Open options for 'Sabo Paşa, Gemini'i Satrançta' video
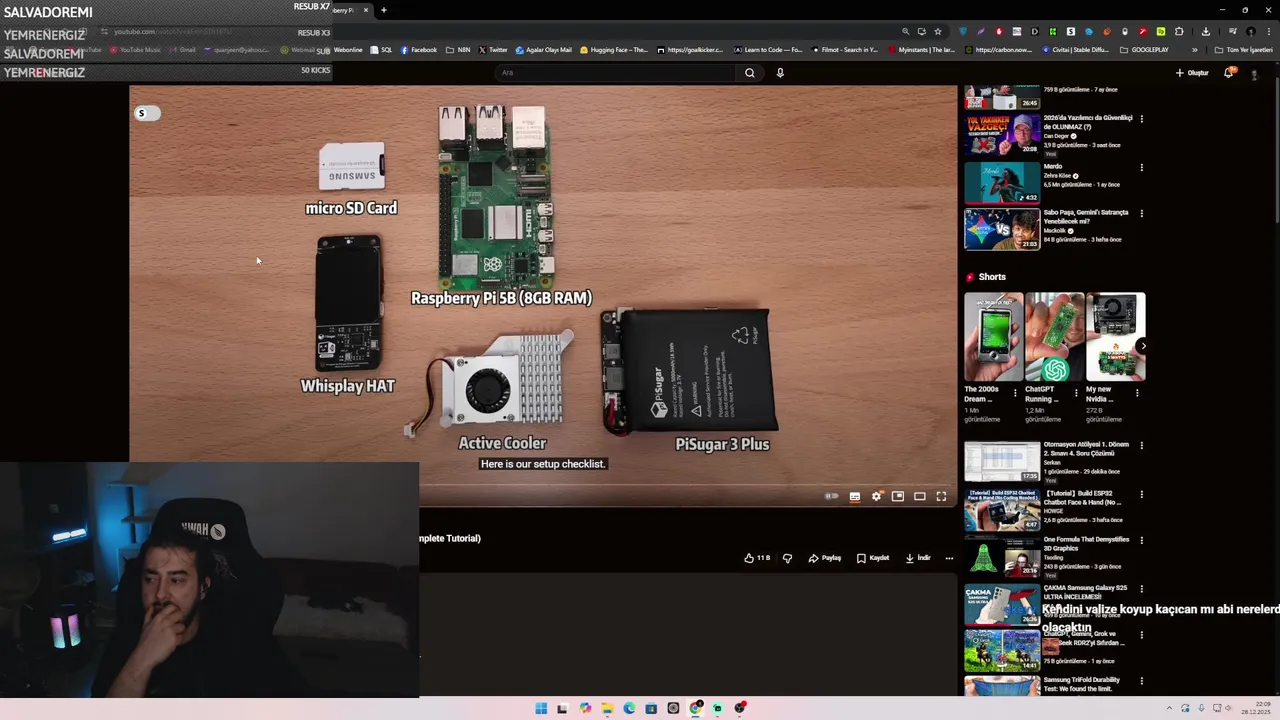 tap(1141, 214)
